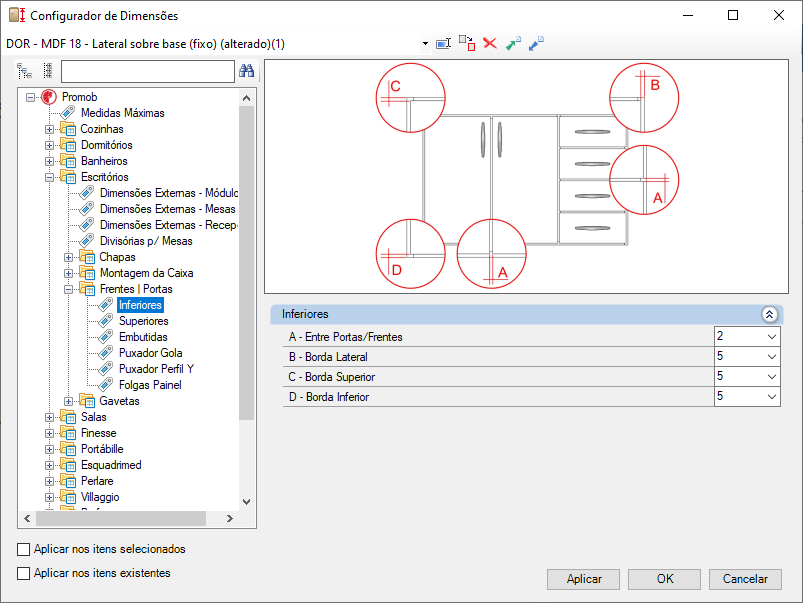Select the Esquadrimed tree item
Screen dimensions: 812x610
[x=111, y=465]
